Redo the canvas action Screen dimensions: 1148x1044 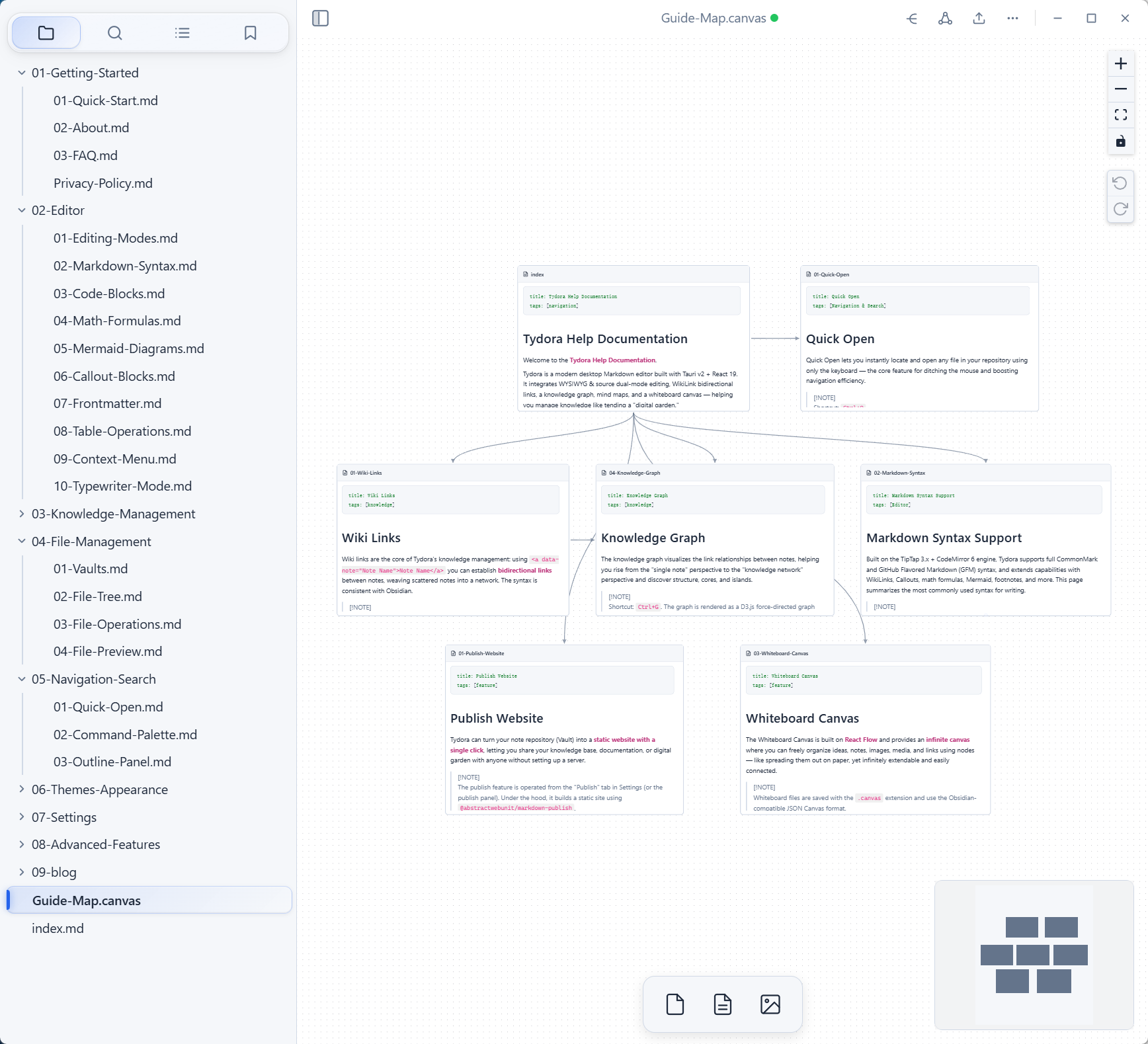1120,209
